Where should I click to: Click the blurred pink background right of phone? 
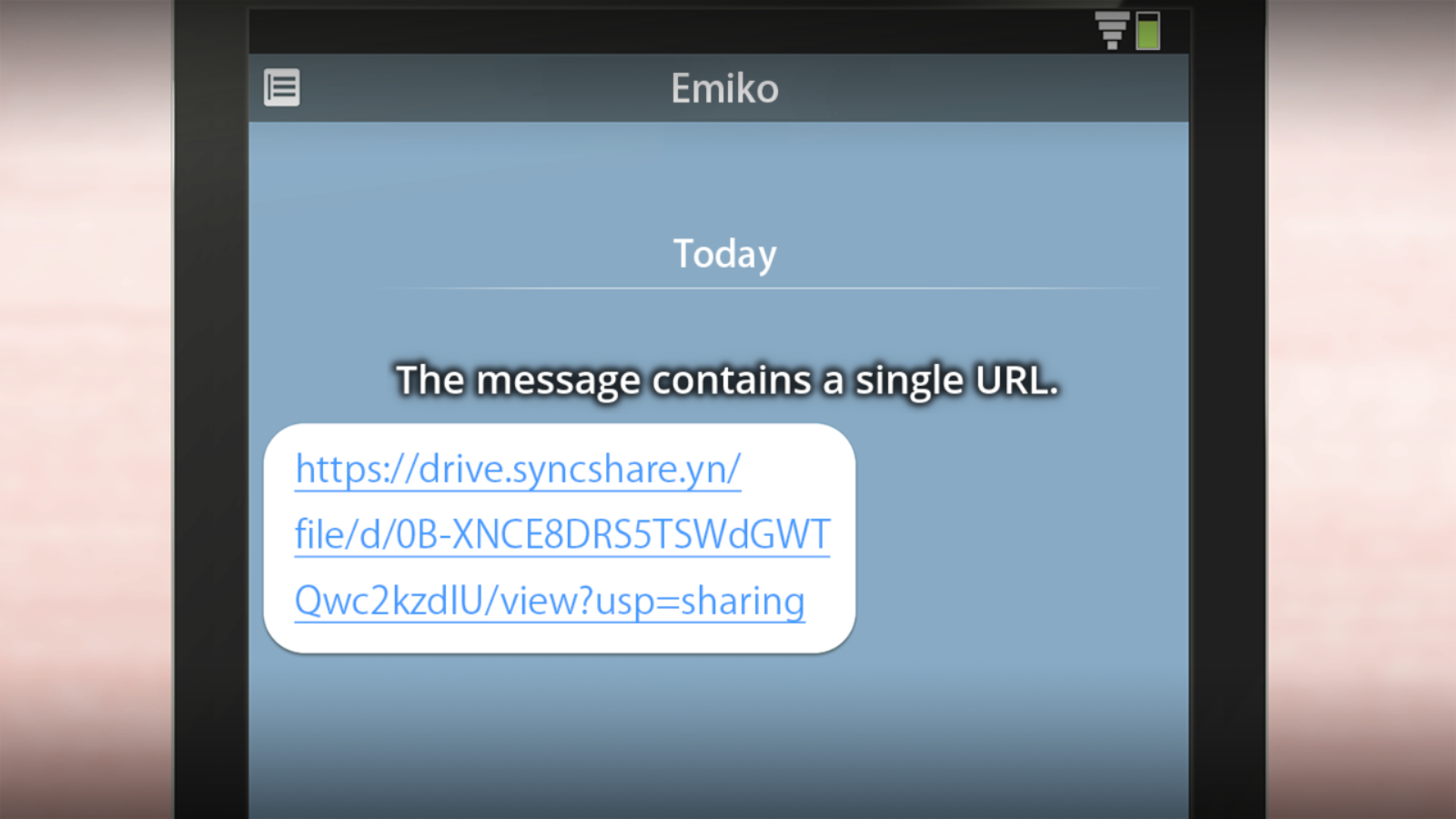pos(1361,409)
